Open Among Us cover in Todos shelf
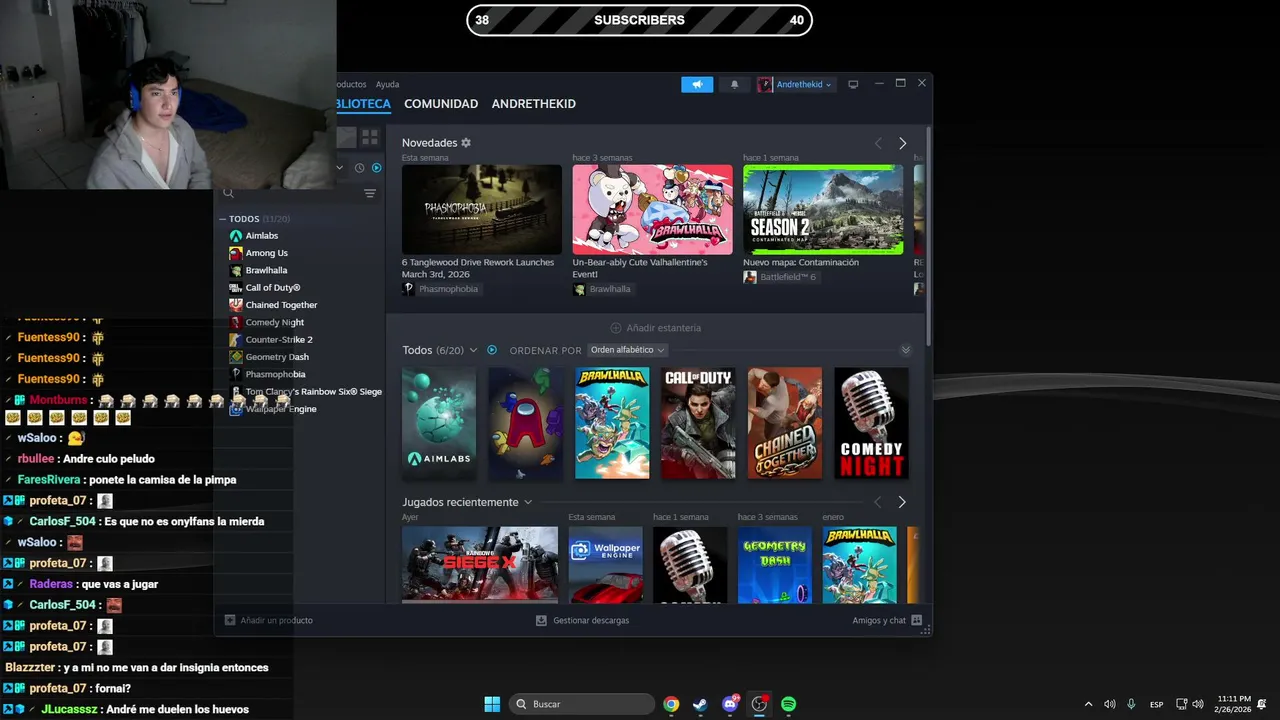 [x=526, y=423]
